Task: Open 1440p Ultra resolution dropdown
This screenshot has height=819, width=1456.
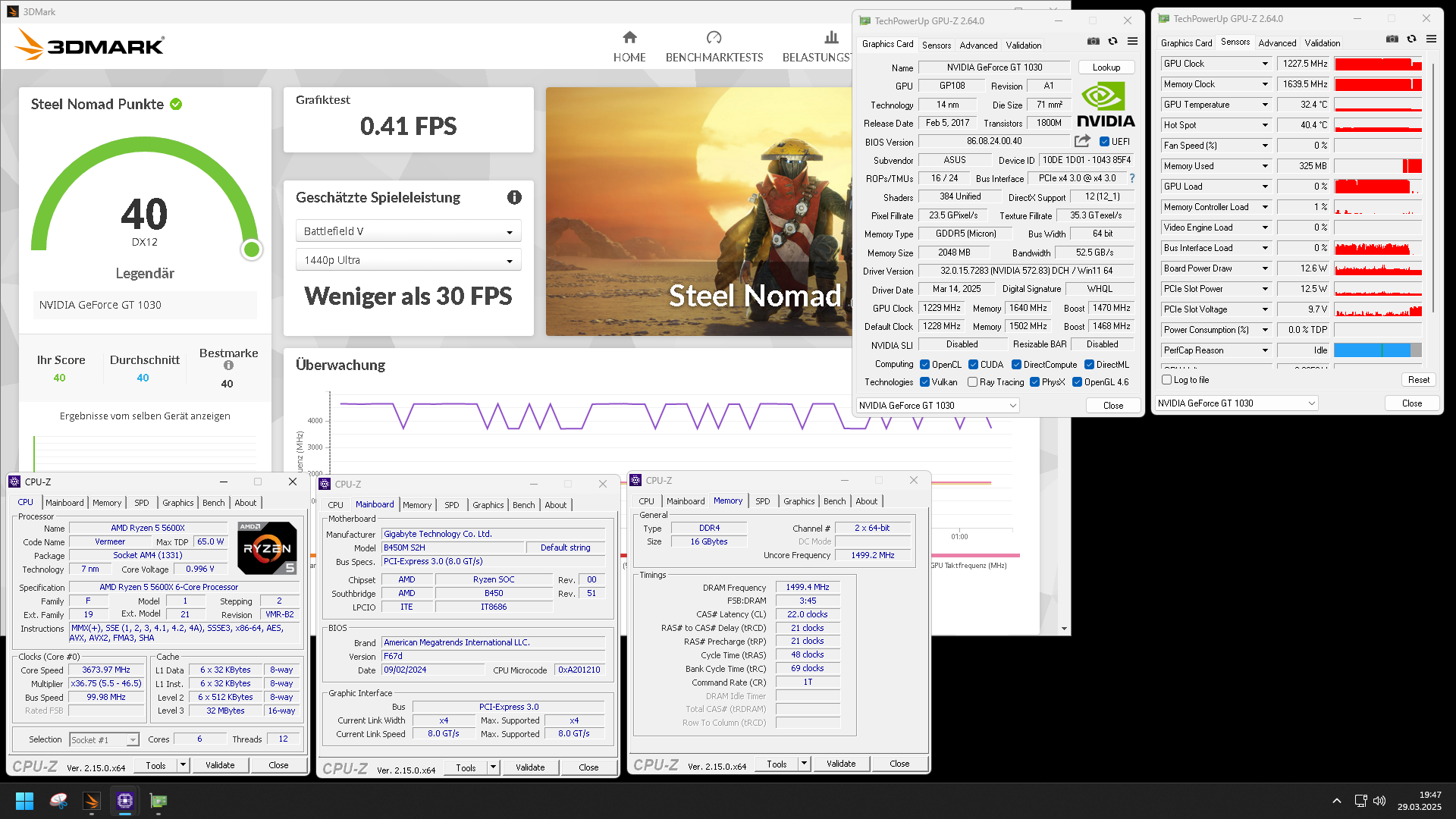Action: click(408, 260)
